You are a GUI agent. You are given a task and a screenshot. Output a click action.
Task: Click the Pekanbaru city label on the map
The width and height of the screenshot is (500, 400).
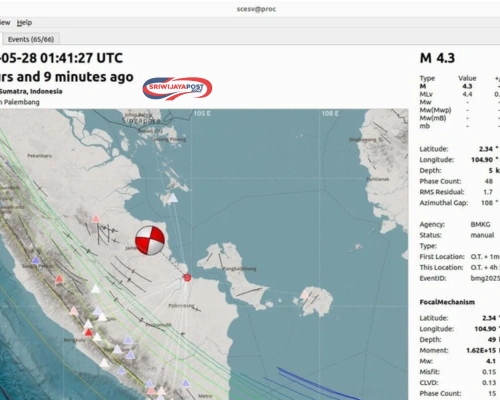coord(39,156)
